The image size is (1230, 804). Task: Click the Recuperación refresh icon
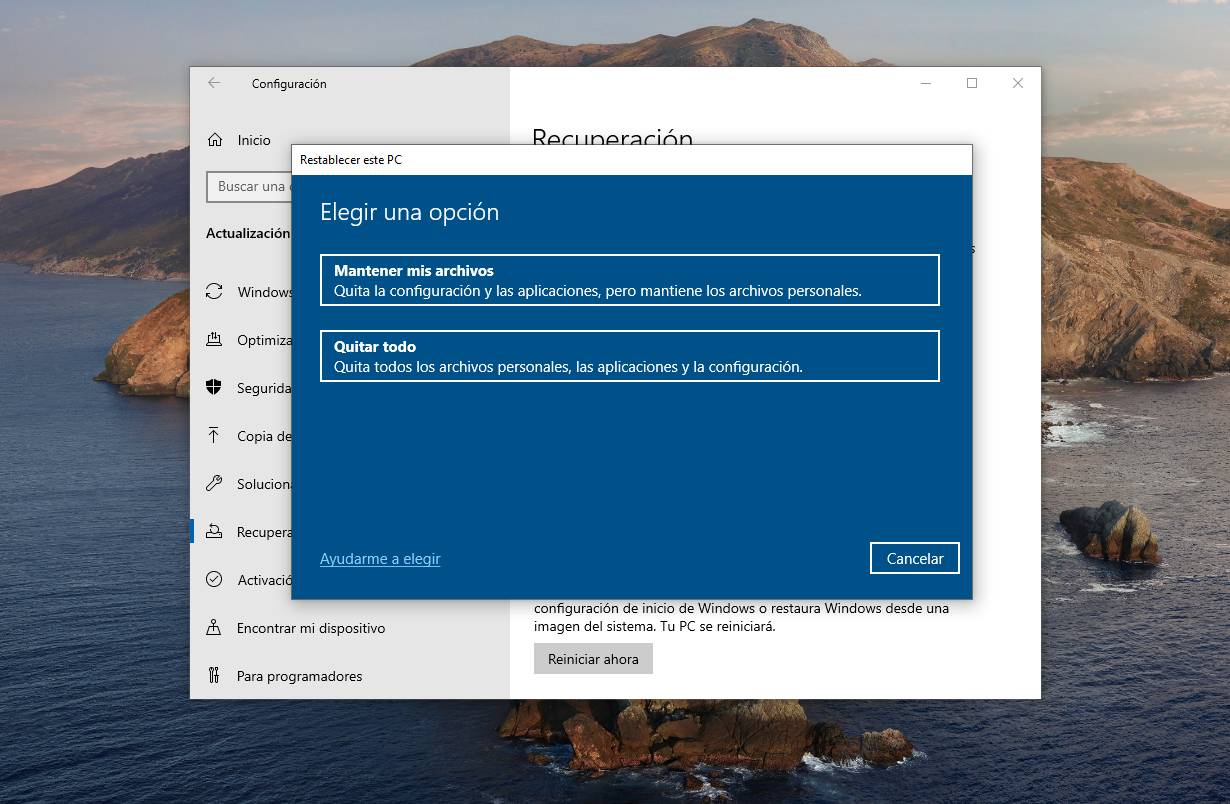214,532
